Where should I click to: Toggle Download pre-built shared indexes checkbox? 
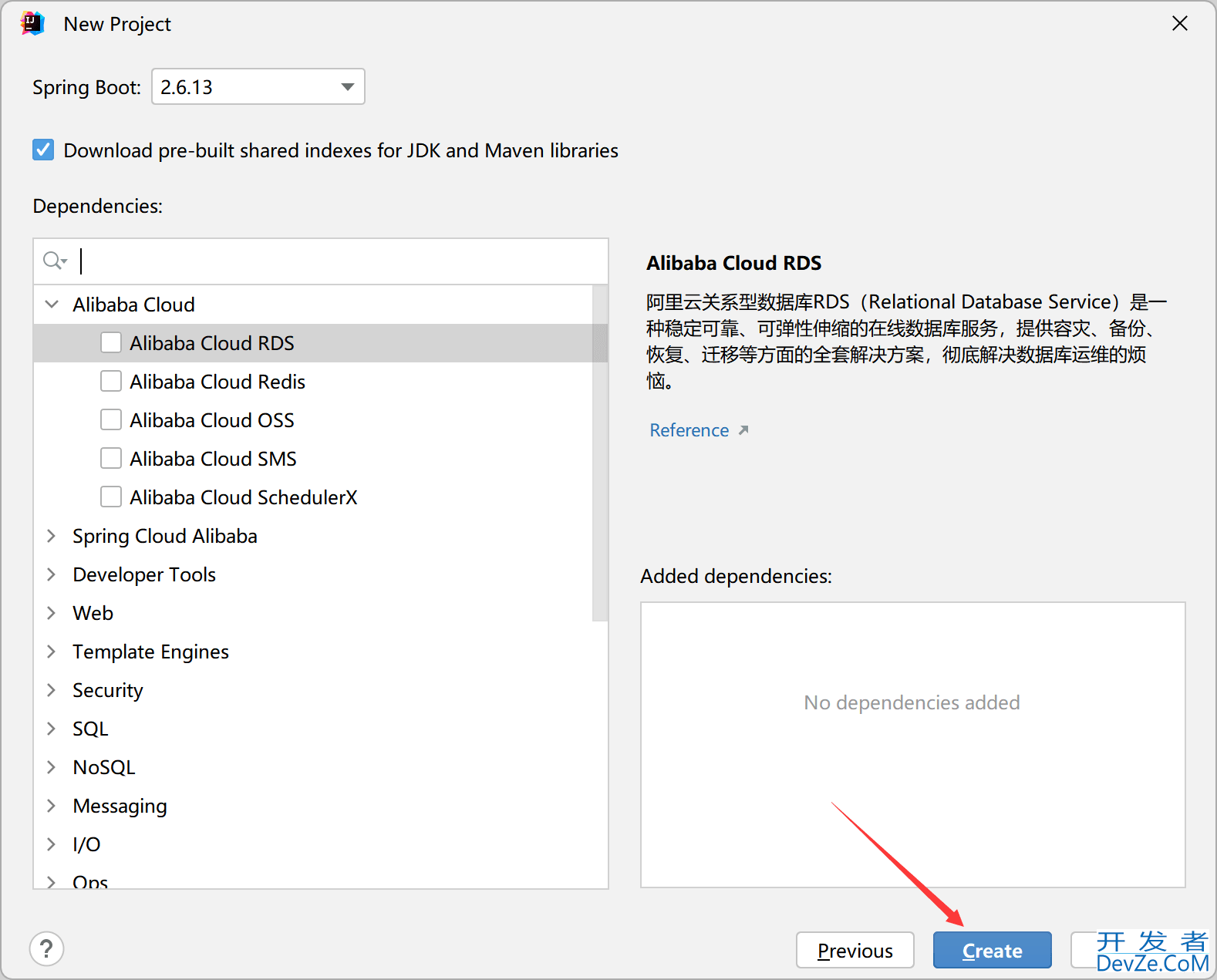(43, 150)
